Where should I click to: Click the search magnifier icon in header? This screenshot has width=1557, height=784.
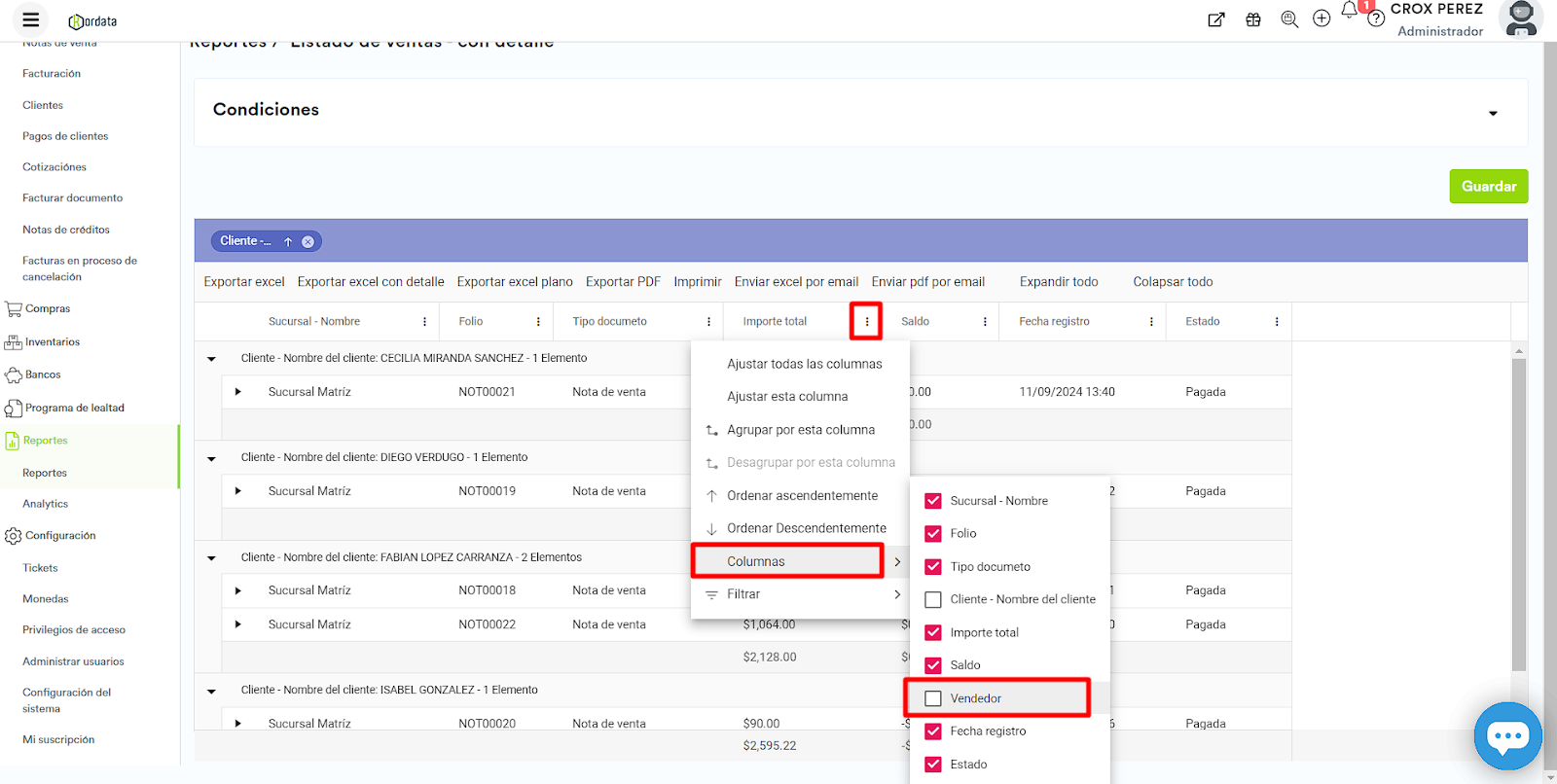click(x=1289, y=19)
